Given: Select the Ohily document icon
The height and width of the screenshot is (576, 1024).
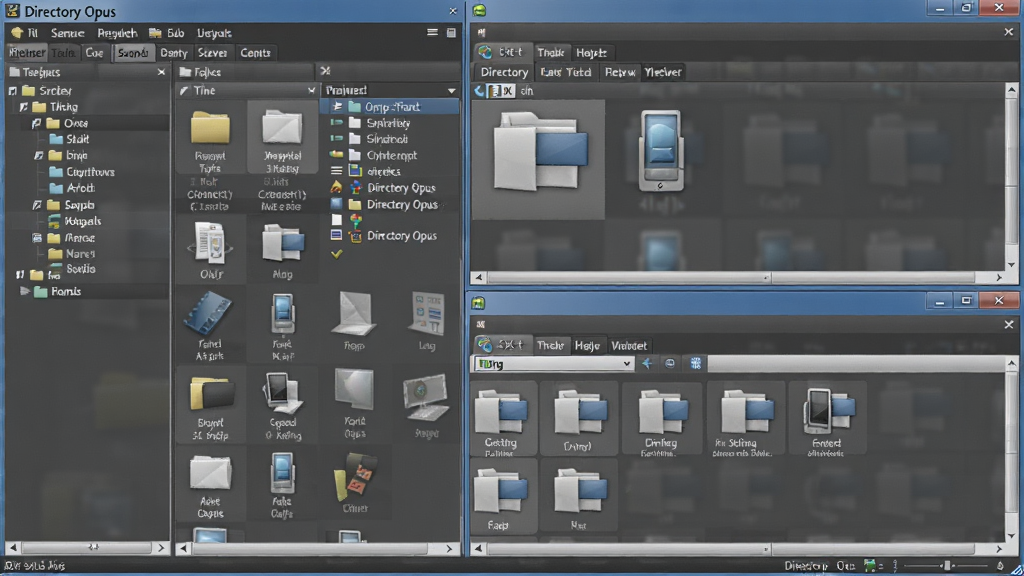Looking at the screenshot, I should point(210,243).
